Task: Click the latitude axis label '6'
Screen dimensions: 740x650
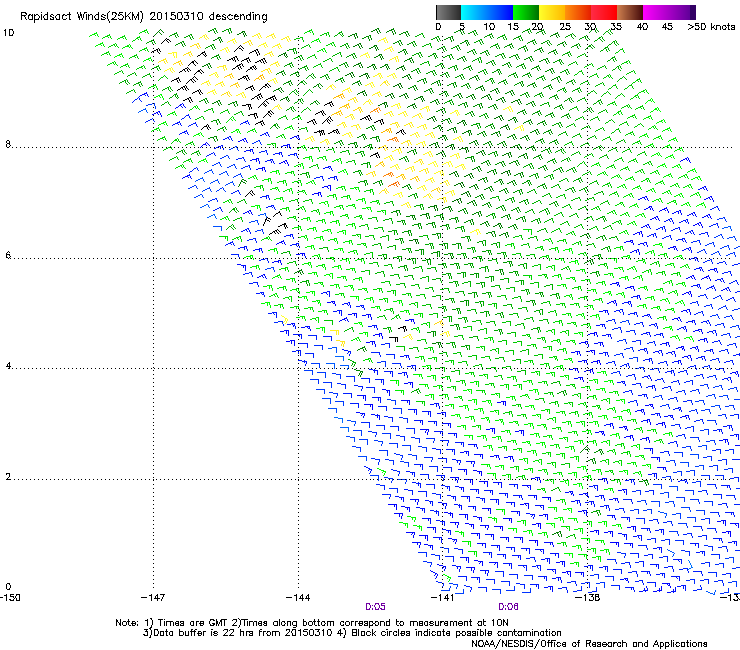Action: (8, 255)
